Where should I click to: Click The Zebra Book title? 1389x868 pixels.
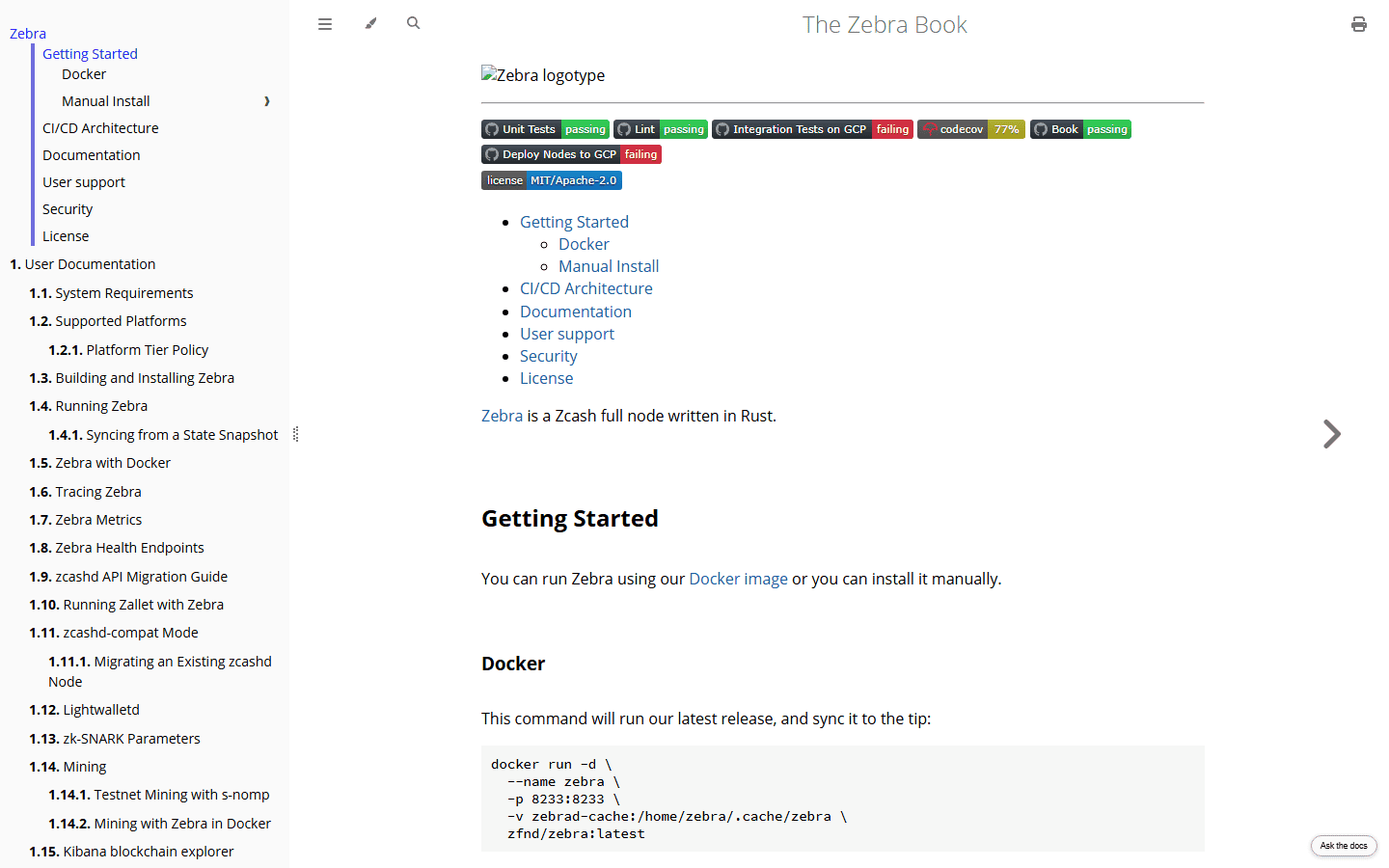tap(885, 25)
